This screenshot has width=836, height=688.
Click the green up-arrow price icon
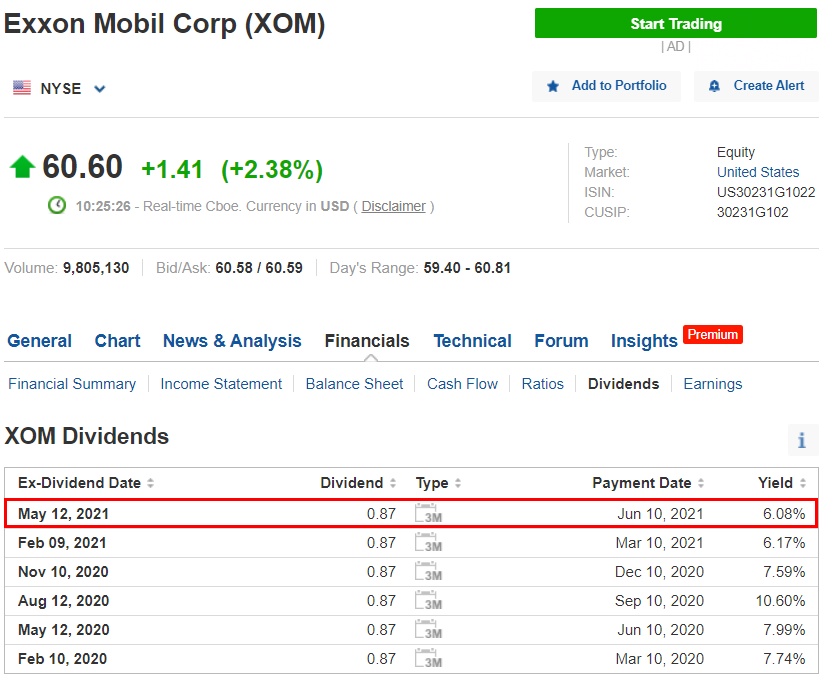point(22,166)
